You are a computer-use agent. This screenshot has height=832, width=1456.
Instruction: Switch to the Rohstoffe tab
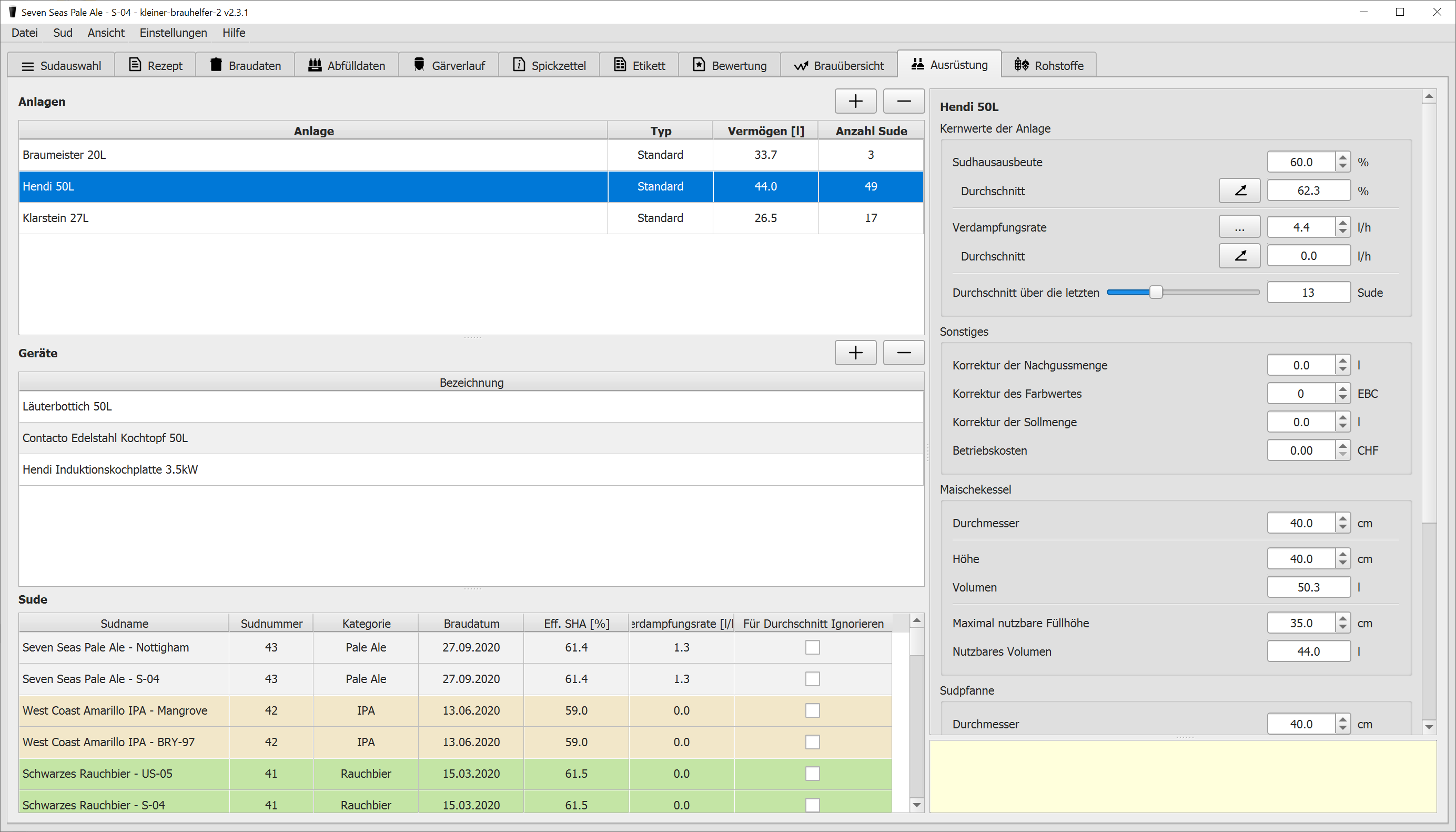point(1049,65)
